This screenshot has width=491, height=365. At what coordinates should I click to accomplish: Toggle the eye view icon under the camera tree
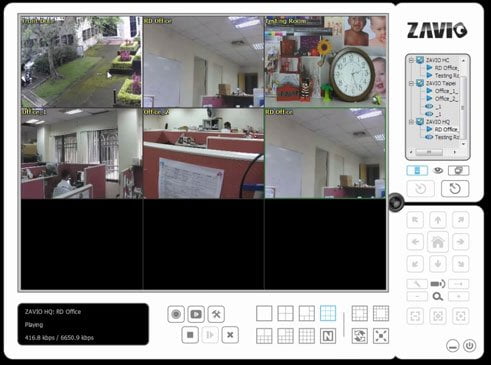pos(438,171)
